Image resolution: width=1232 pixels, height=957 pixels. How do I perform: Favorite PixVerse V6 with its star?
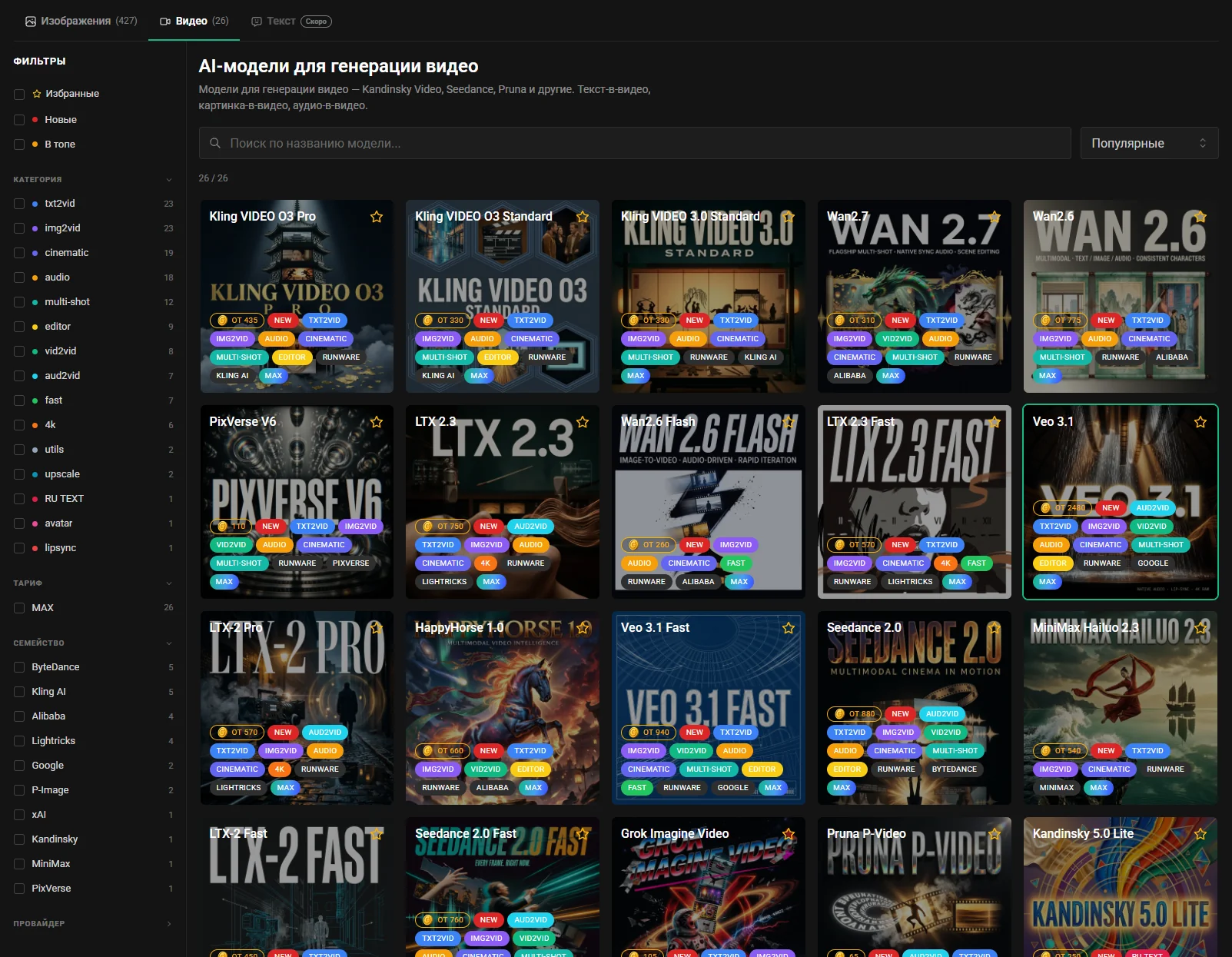click(x=377, y=422)
